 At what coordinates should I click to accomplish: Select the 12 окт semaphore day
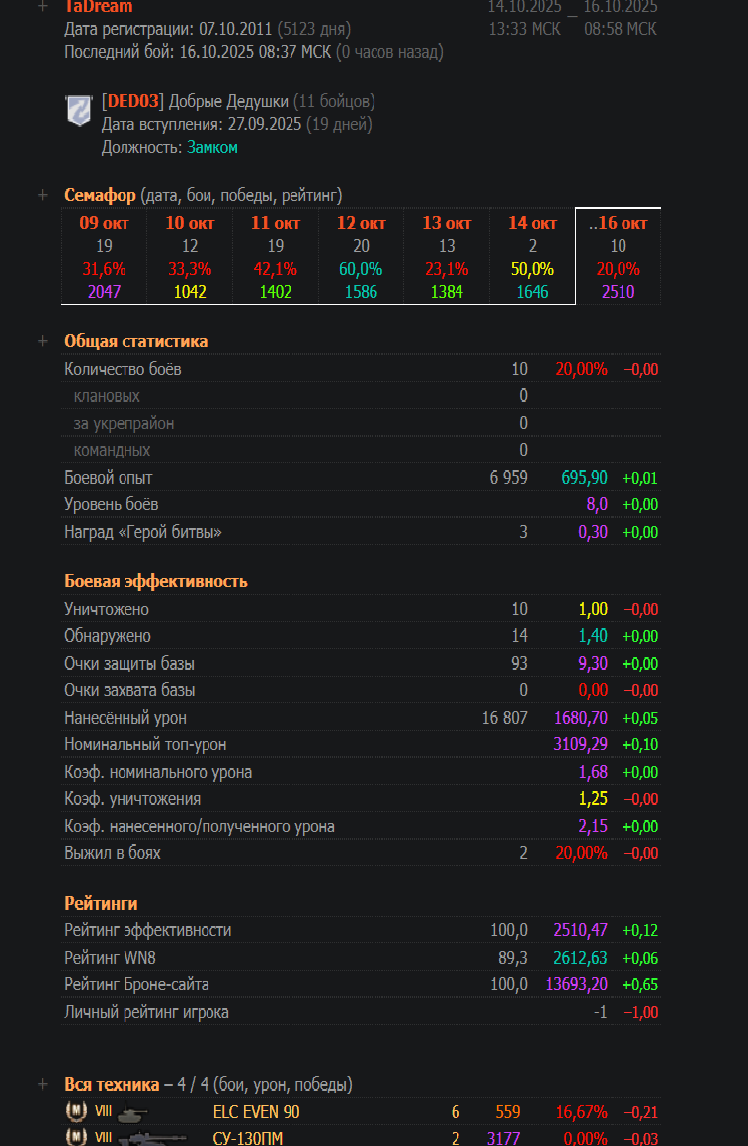(x=361, y=223)
